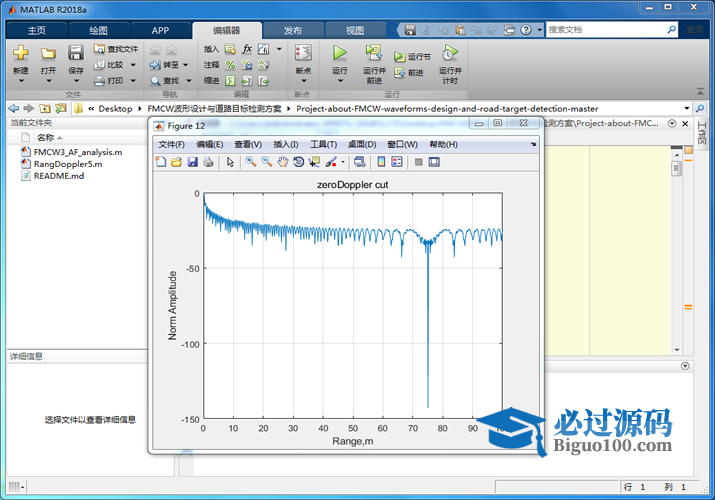This screenshot has height=500, width=715.
Task: Click the Find Files (查找文件) button
Action: tap(116, 48)
